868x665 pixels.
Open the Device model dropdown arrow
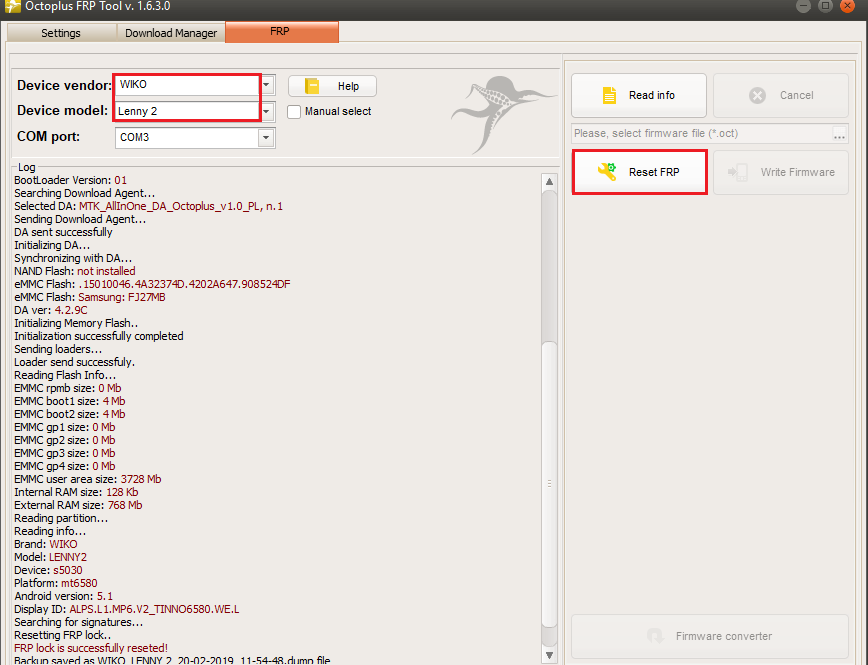(x=267, y=111)
